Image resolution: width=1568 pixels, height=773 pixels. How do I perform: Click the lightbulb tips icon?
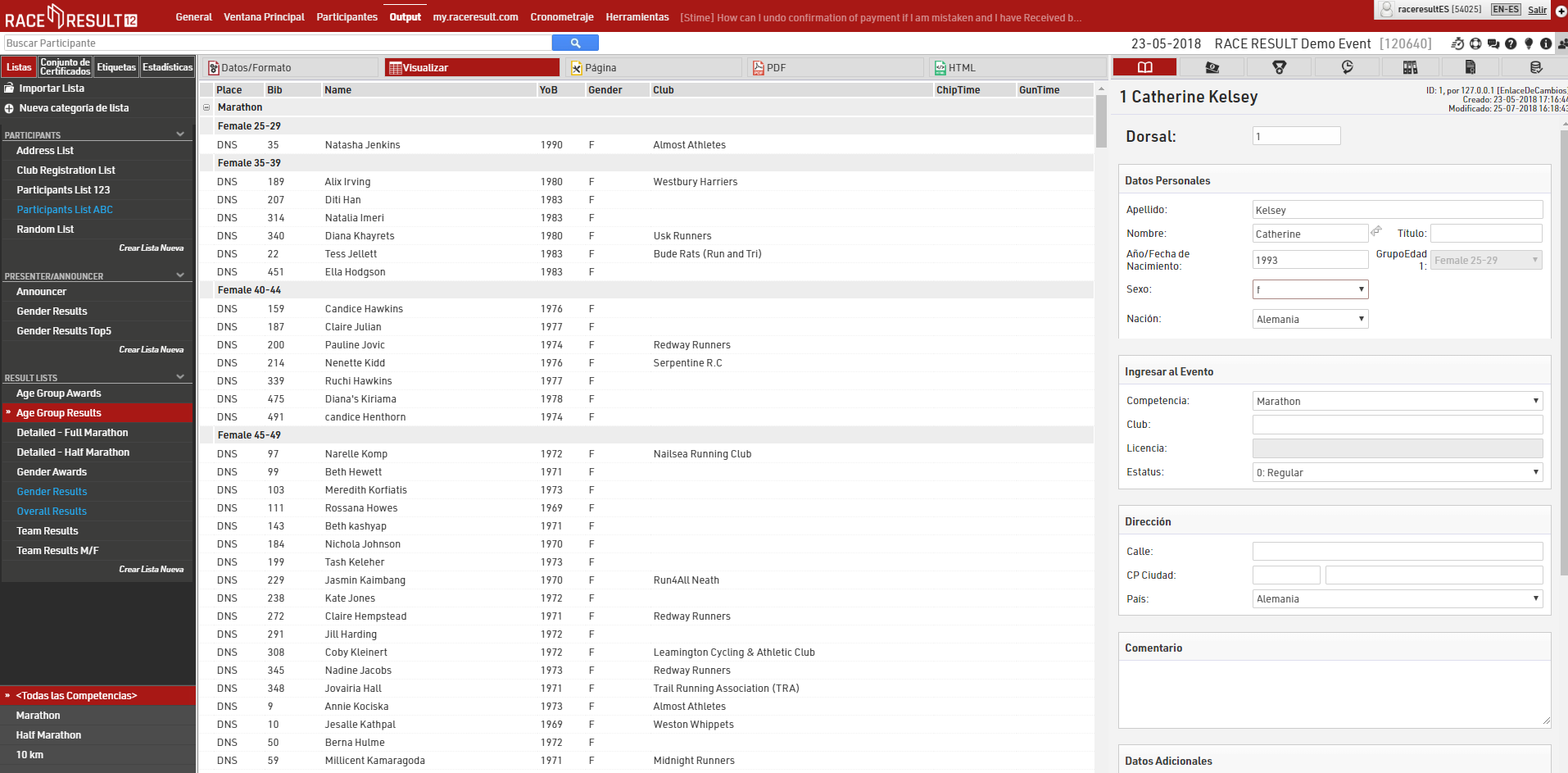pyautogui.click(x=1529, y=43)
